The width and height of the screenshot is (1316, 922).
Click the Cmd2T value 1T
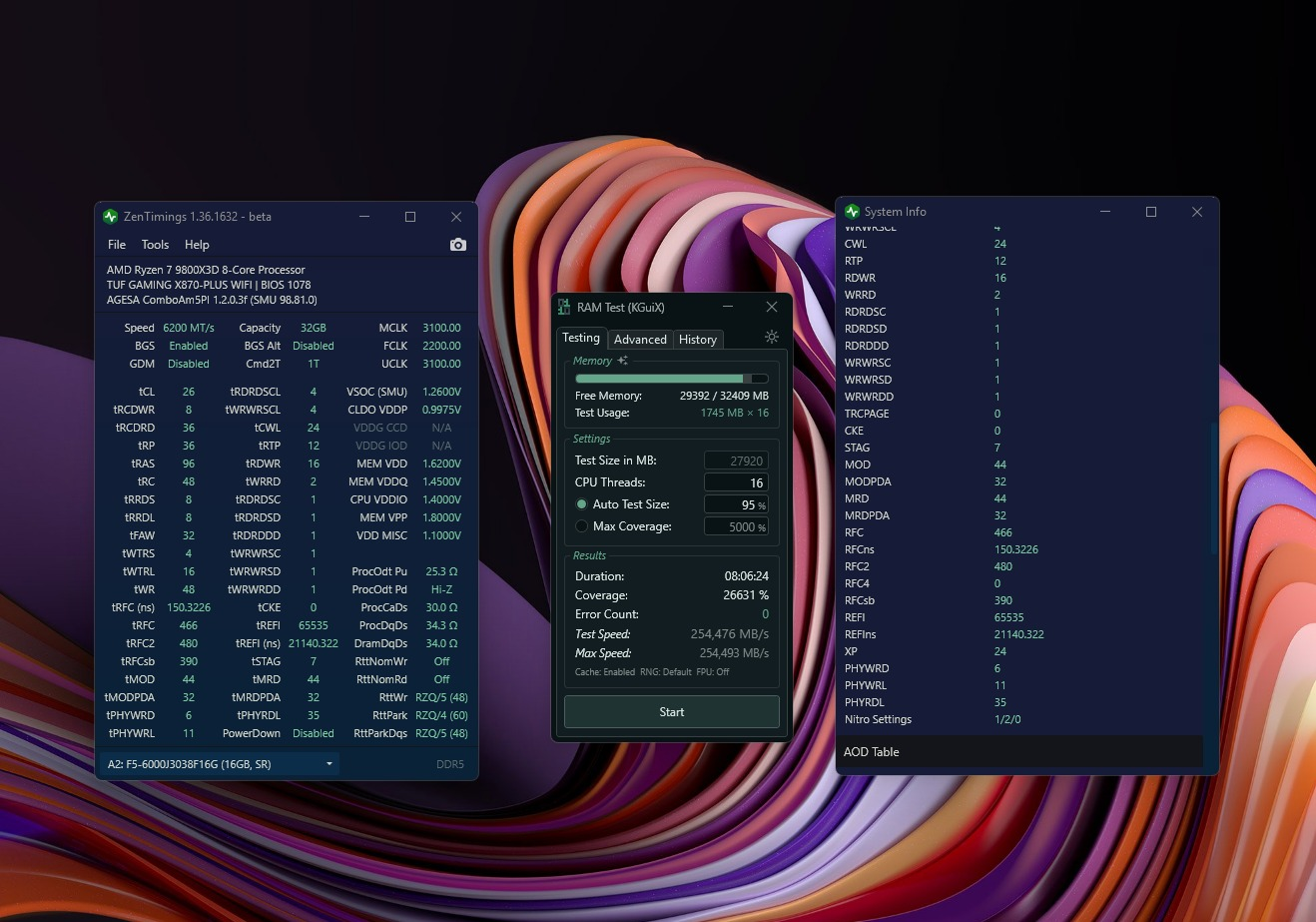coord(314,364)
